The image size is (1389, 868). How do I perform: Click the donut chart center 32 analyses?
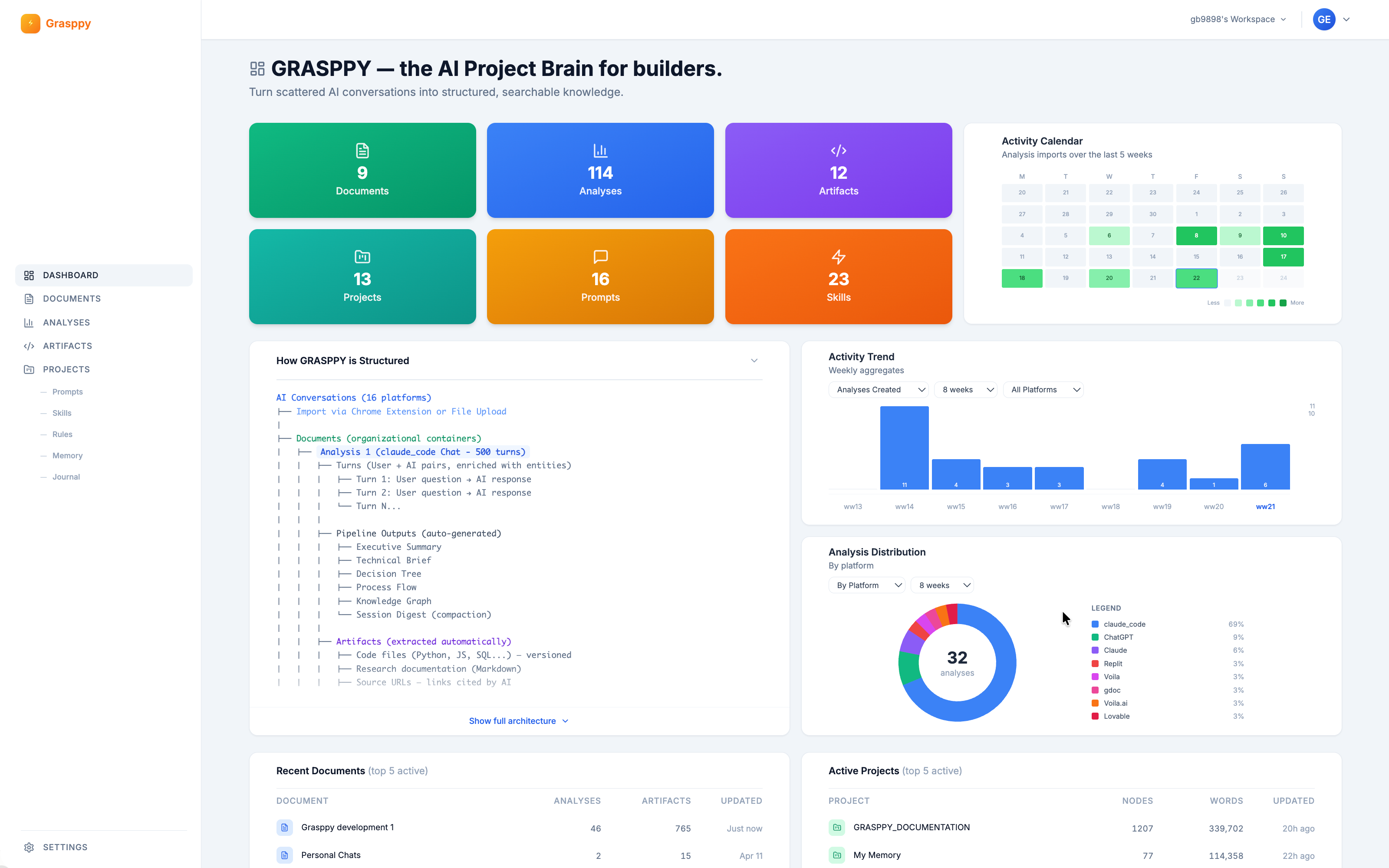tap(957, 662)
